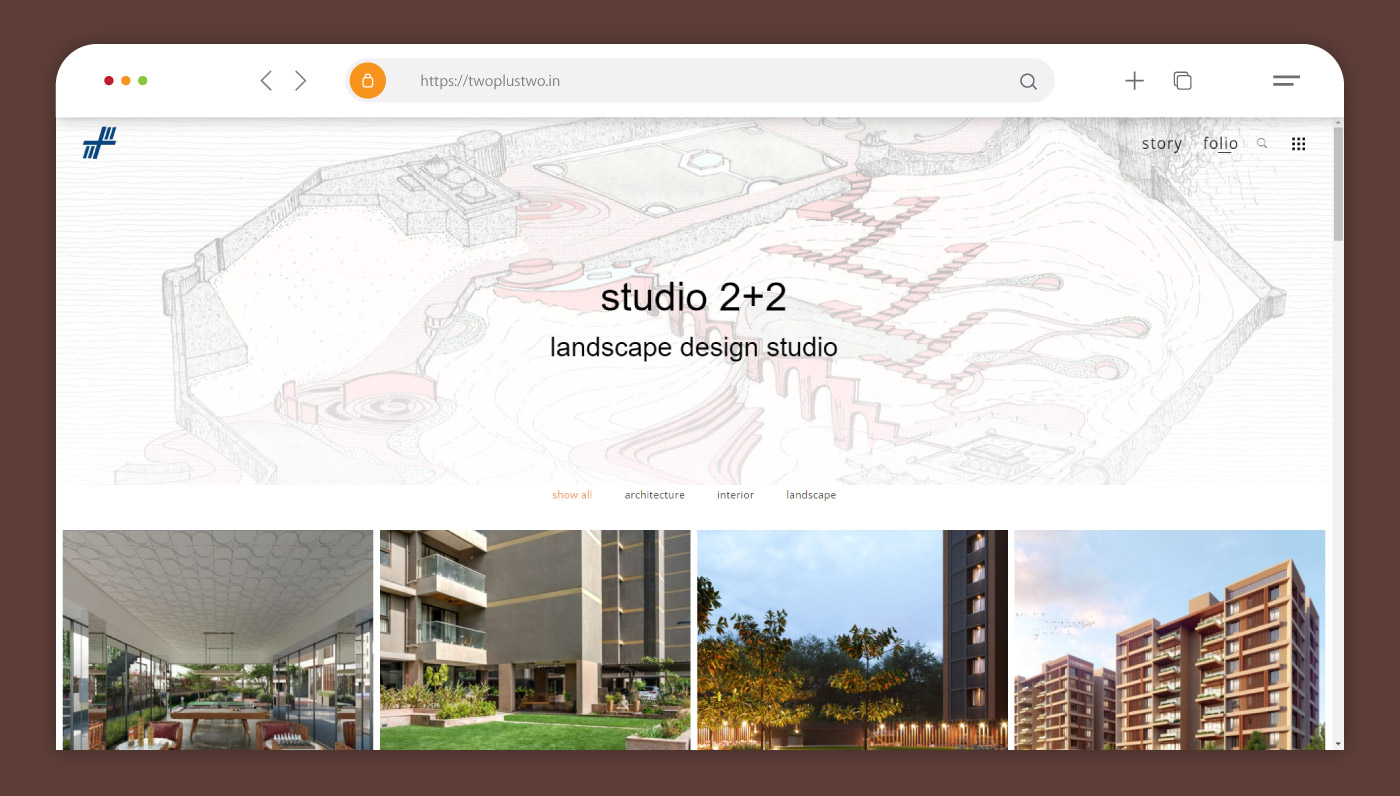1400x796 pixels.
Task: Open the browser hamburger menu
Action: (x=1286, y=81)
